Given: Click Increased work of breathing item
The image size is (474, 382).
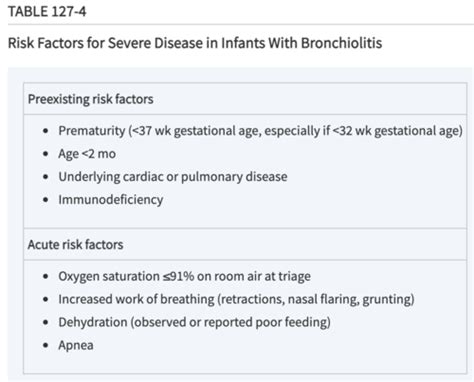Looking at the screenshot, I should coord(236,299).
